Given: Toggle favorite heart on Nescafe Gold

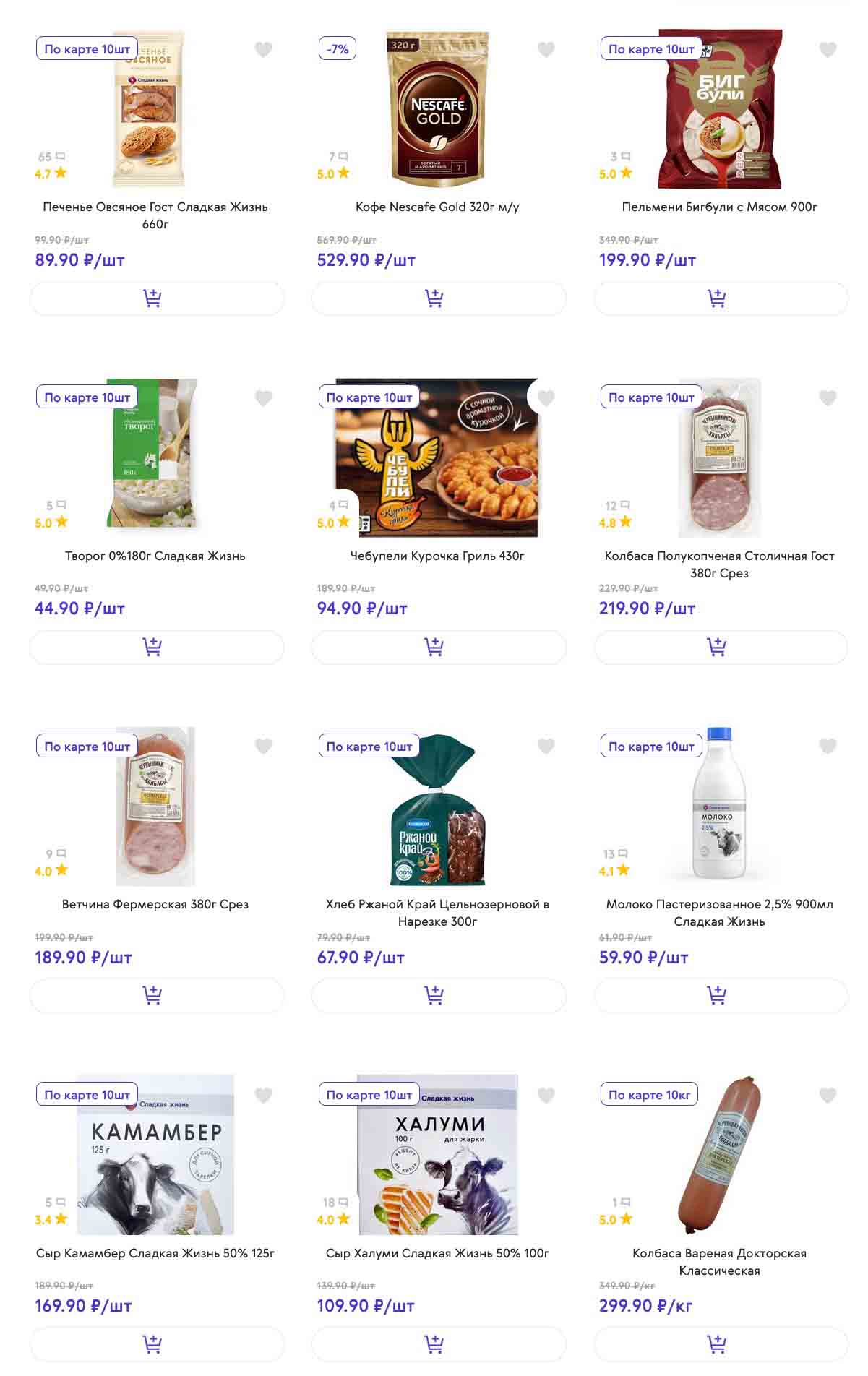Looking at the screenshot, I should click(546, 49).
